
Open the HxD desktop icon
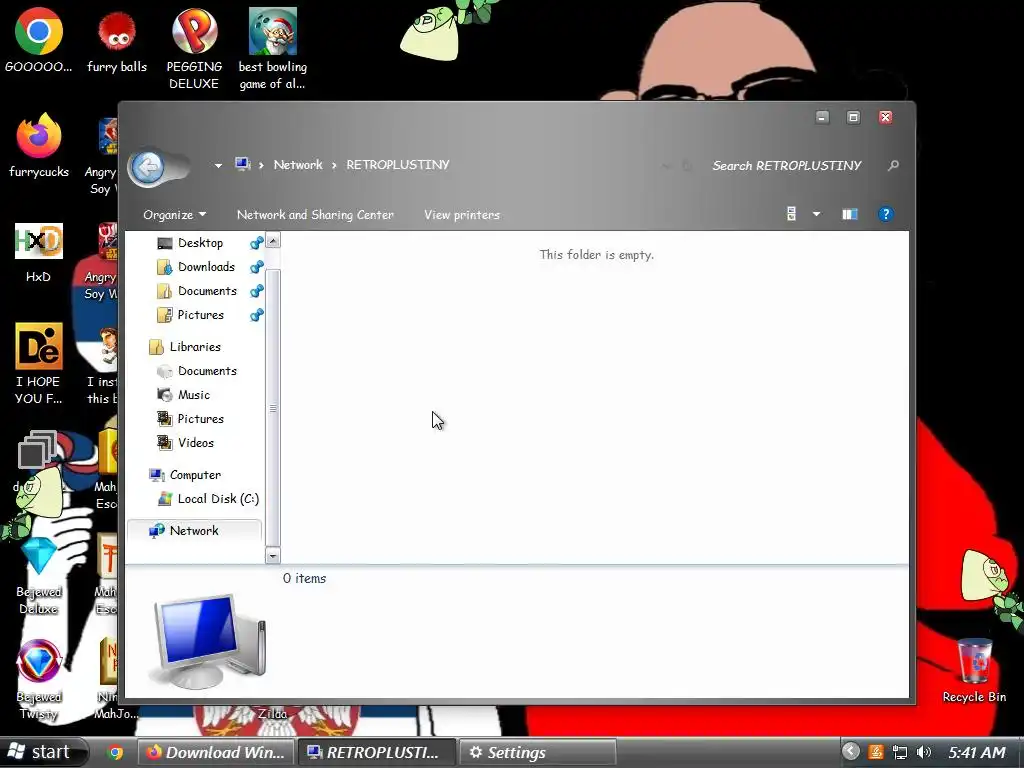tap(39, 253)
